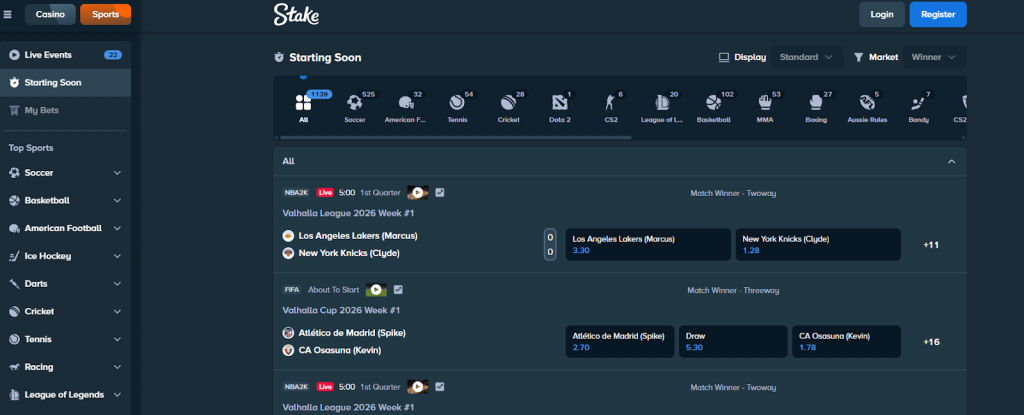Click the Login button
The image size is (1024, 415).
pyautogui.click(x=882, y=14)
